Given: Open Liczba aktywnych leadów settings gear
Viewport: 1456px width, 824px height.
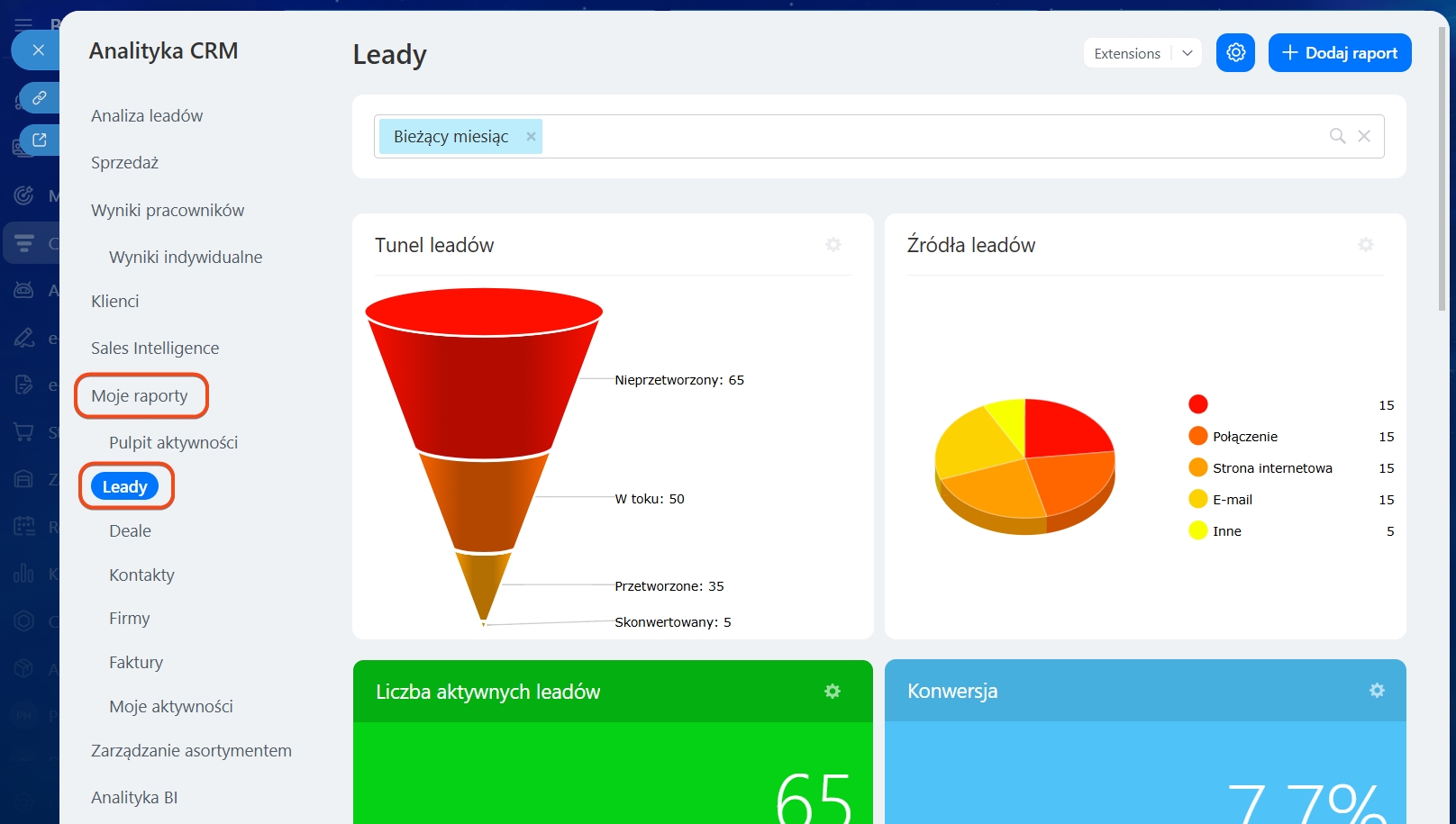Looking at the screenshot, I should pos(833,691).
